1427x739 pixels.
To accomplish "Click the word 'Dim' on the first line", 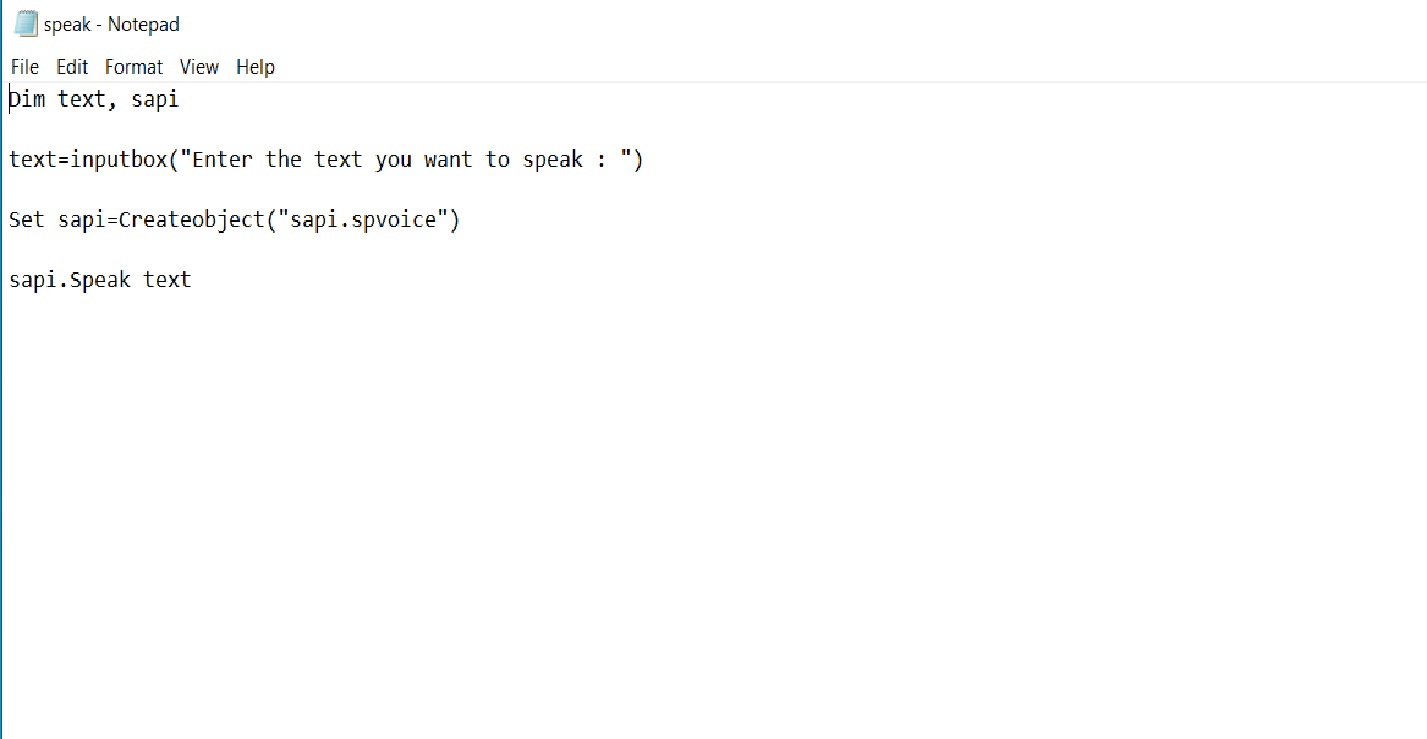I will [x=26, y=99].
